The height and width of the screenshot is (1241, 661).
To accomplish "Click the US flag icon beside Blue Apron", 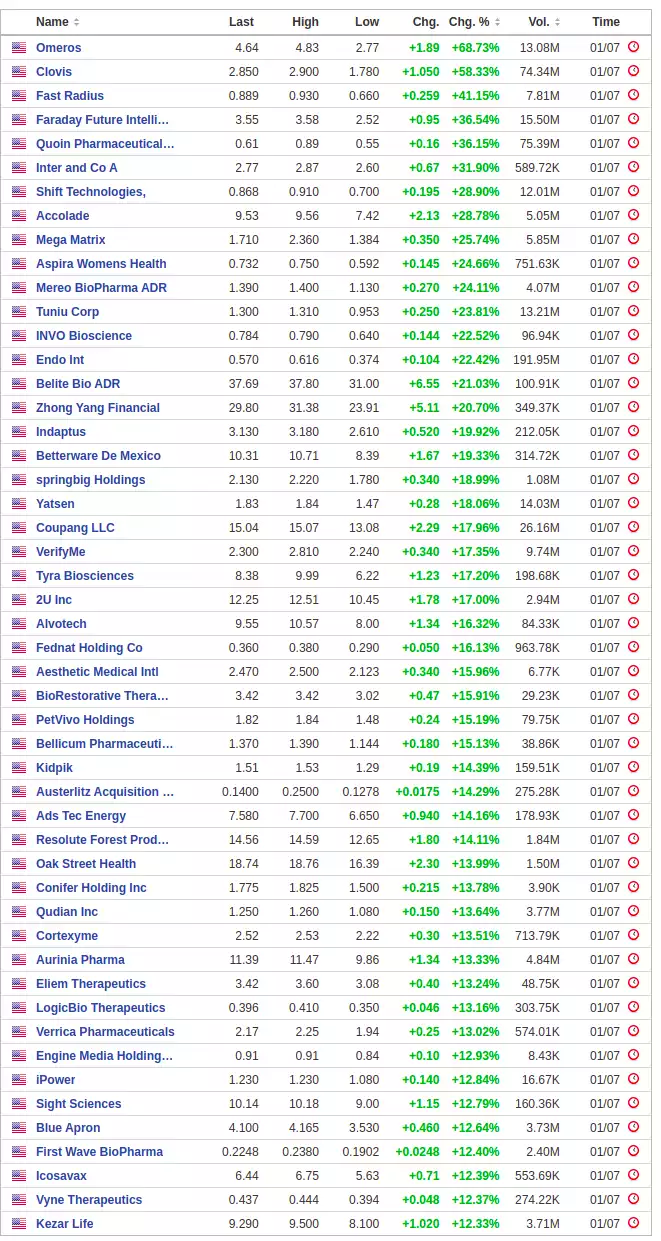I will [19, 1128].
